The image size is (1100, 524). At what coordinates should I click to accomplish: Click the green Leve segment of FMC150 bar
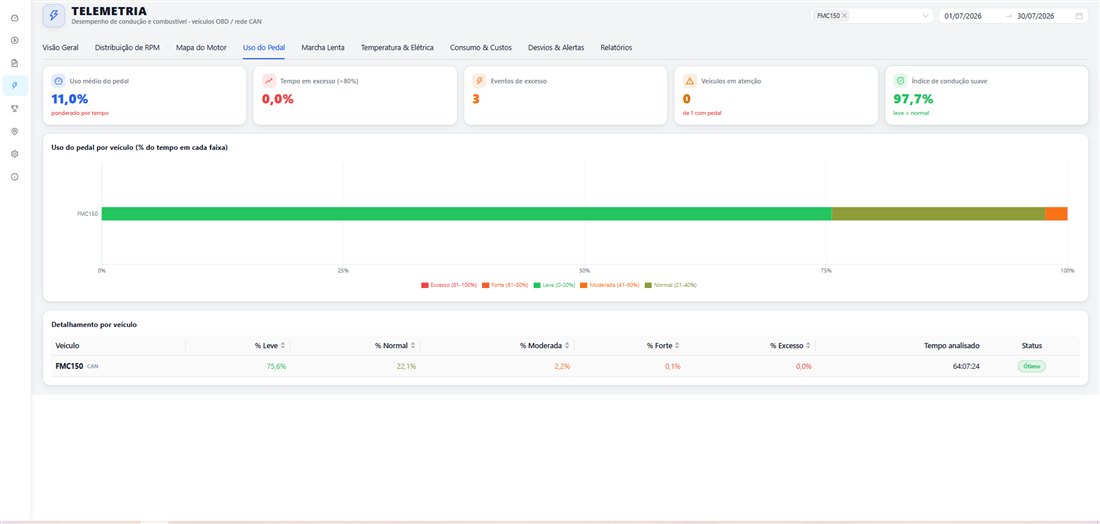(467, 214)
